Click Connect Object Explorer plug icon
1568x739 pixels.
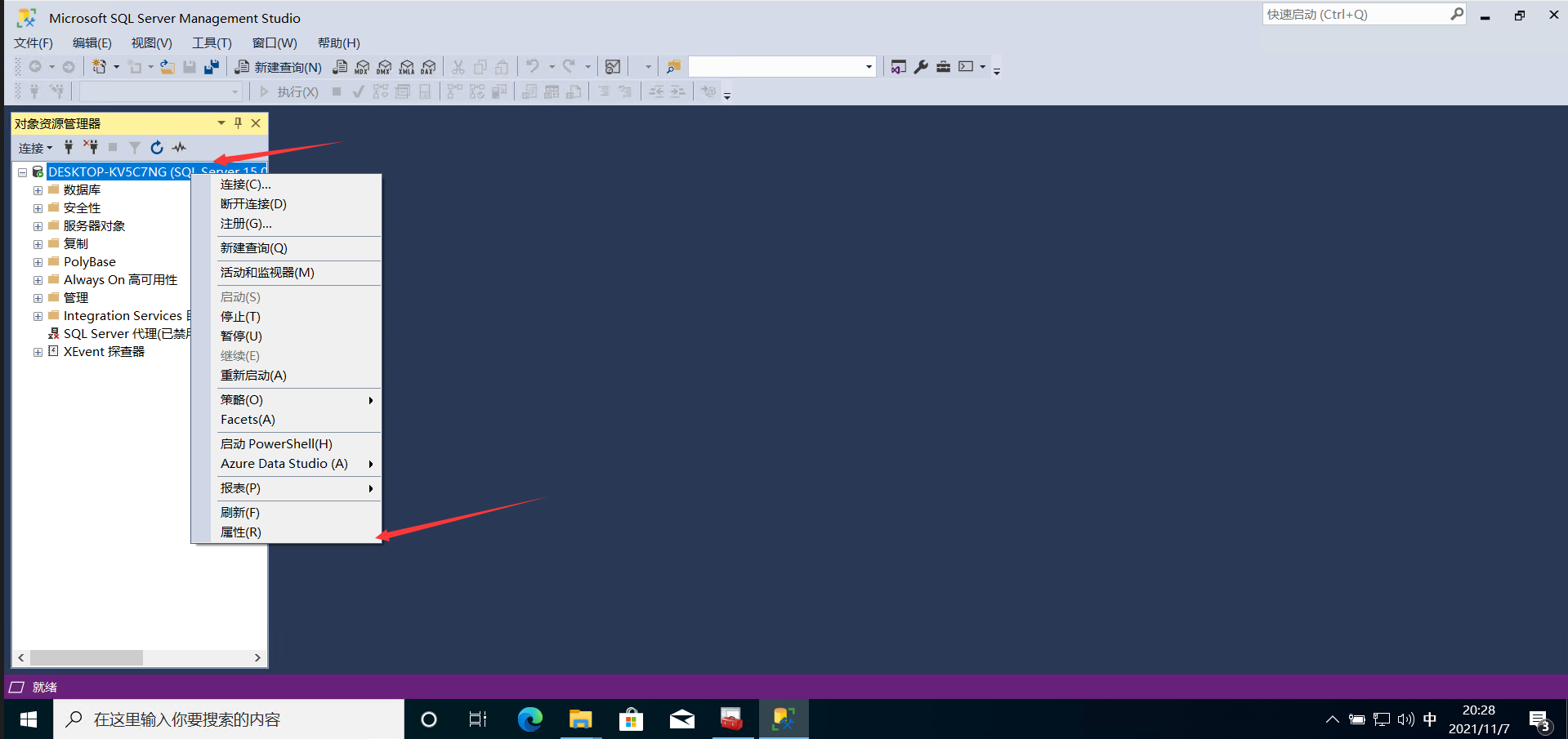click(x=69, y=147)
